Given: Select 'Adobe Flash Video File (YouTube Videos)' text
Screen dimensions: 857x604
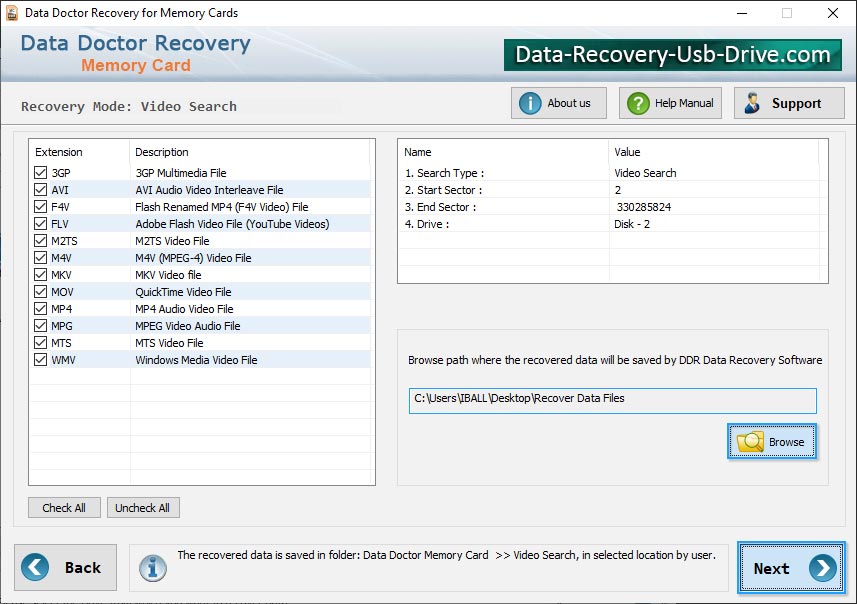Looking at the screenshot, I should coord(232,224).
